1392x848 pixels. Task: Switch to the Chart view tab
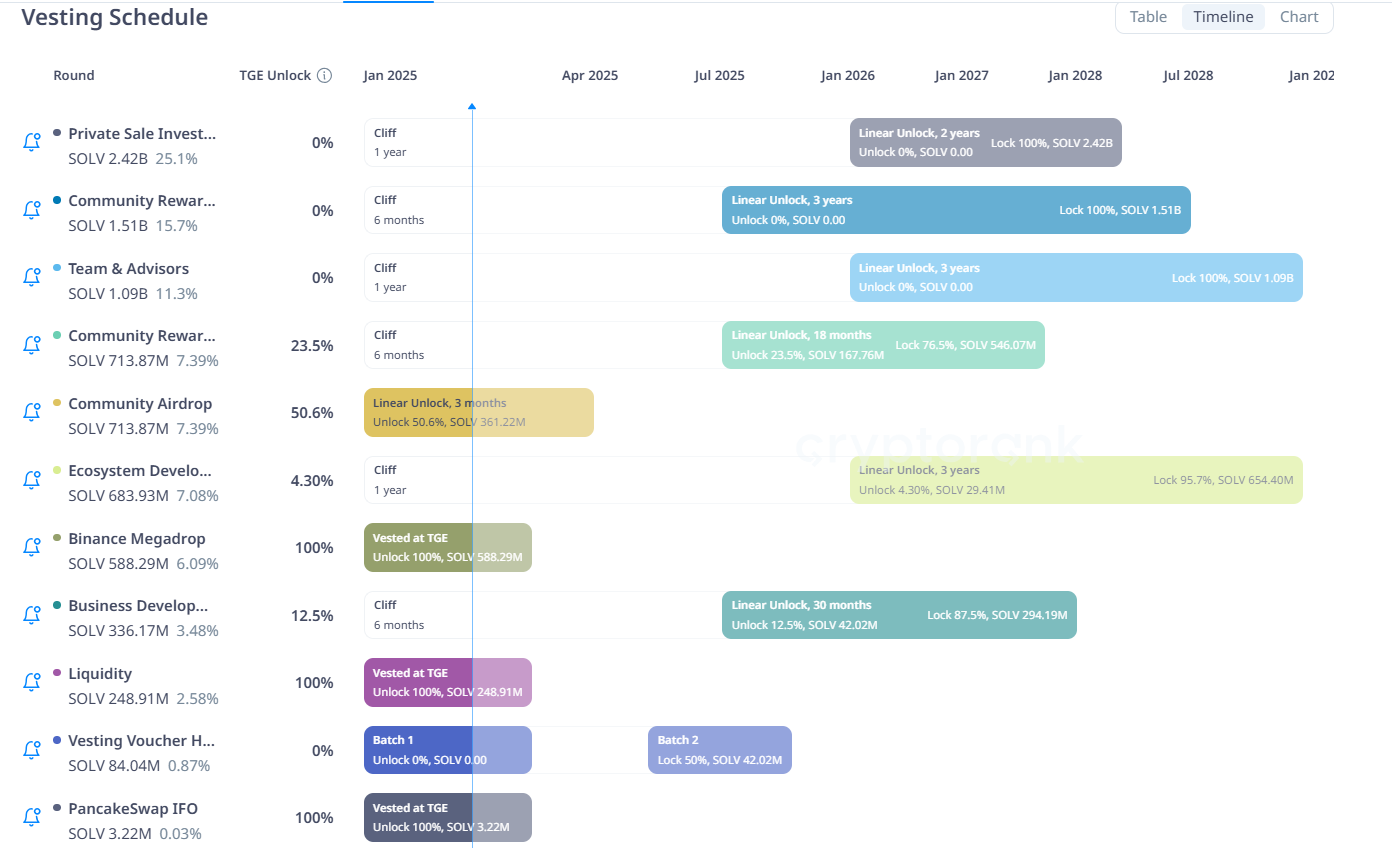(x=1299, y=17)
